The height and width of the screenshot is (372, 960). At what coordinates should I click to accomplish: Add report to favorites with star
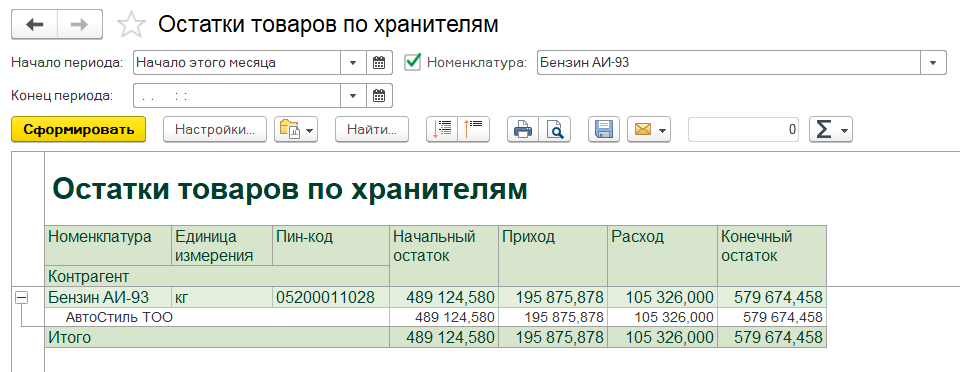click(x=131, y=25)
